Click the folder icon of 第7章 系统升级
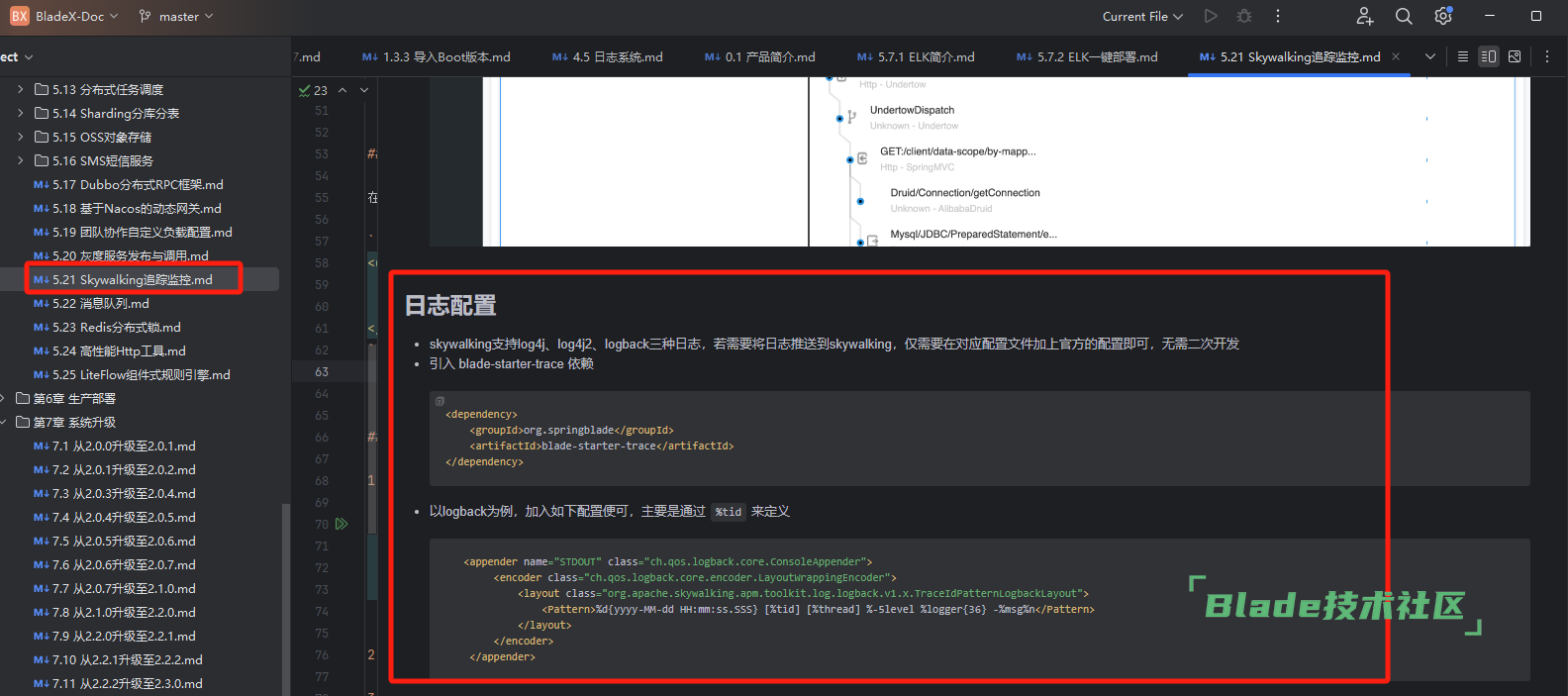 click(23, 422)
